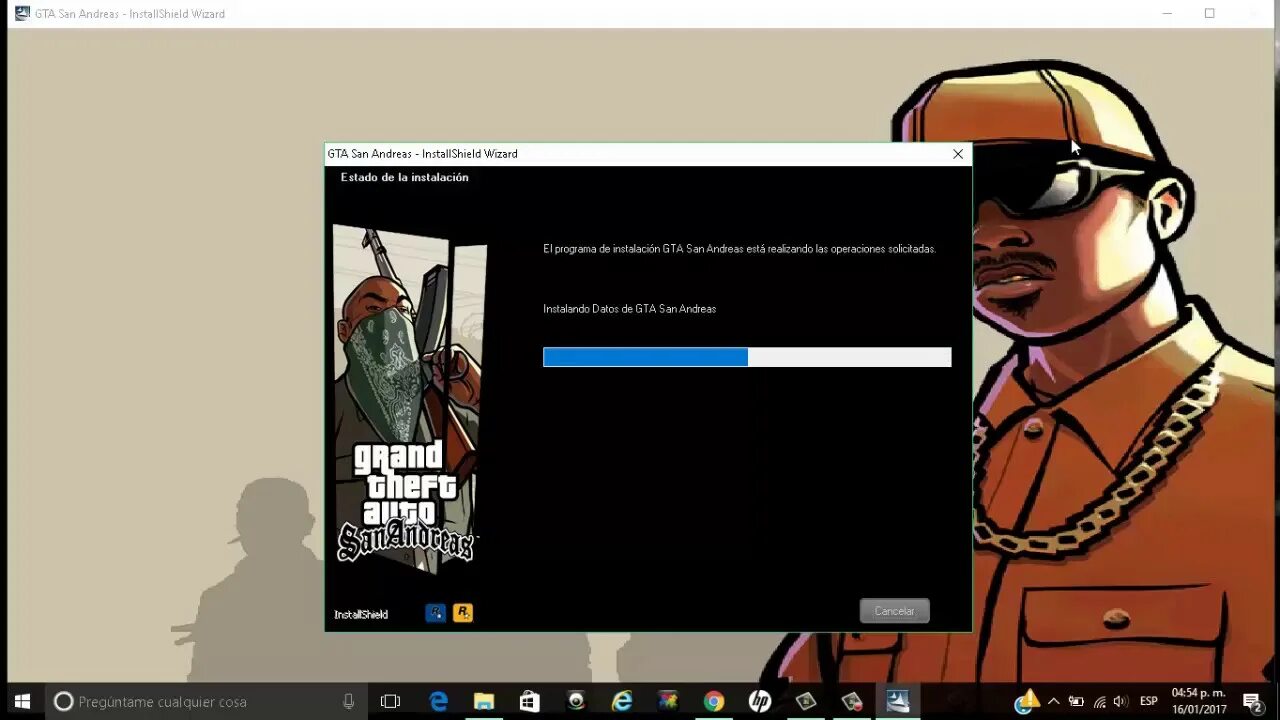
Task: Click the battery status tray icon
Action: (1076, 701)
